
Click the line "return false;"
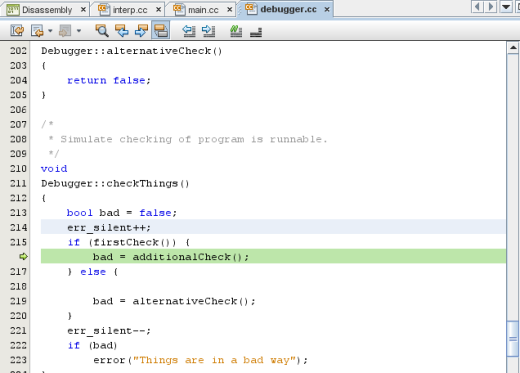109,80
